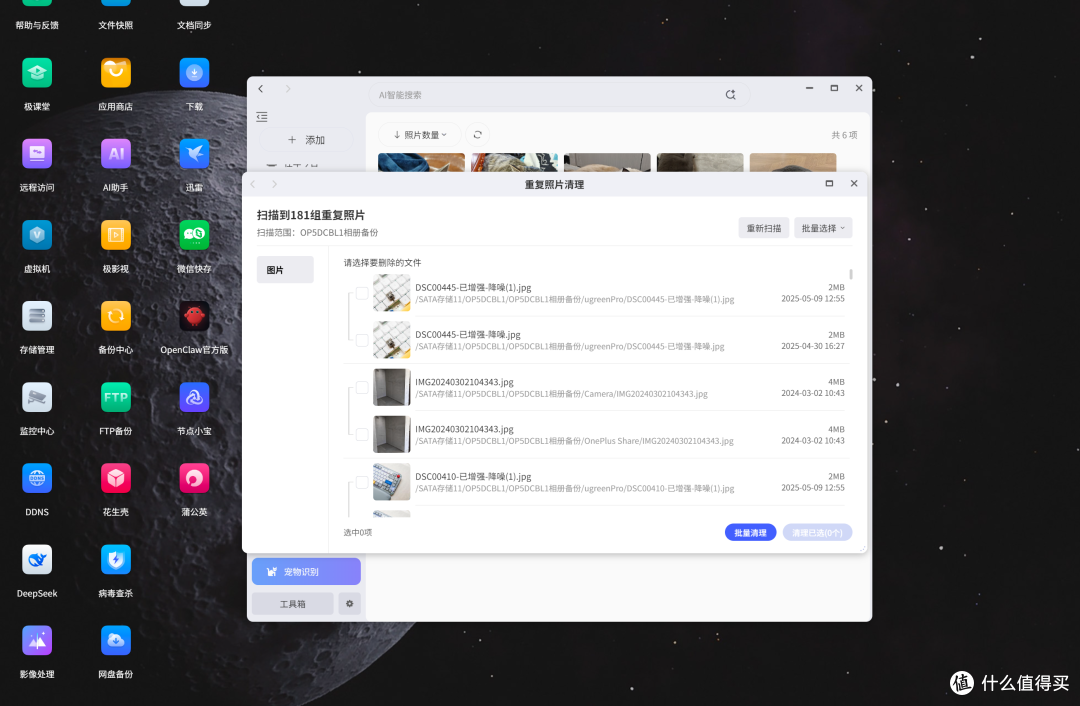Screen dimensions: 1080x706
Task: Click the 批量清理 button
Action: [x=750, y=532]
